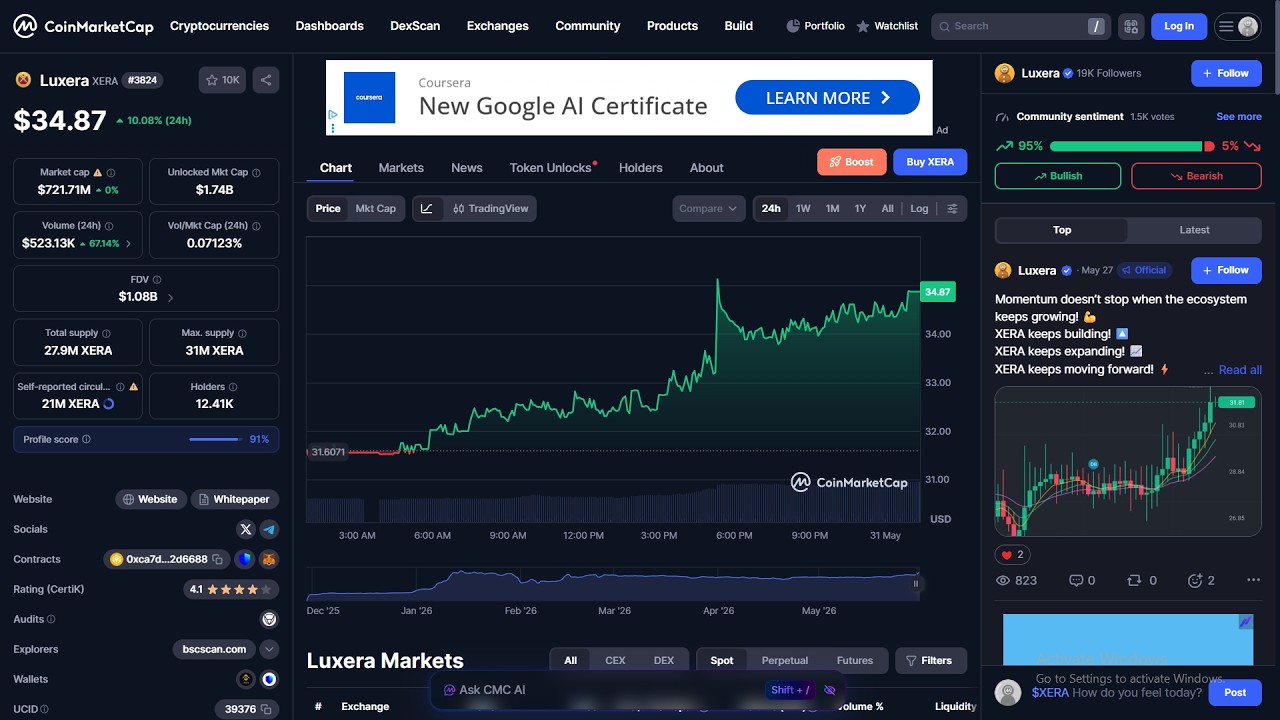
Task: Click the $XERA How do you feel input
Action: pyautogui.click(x=1116, y=692)
